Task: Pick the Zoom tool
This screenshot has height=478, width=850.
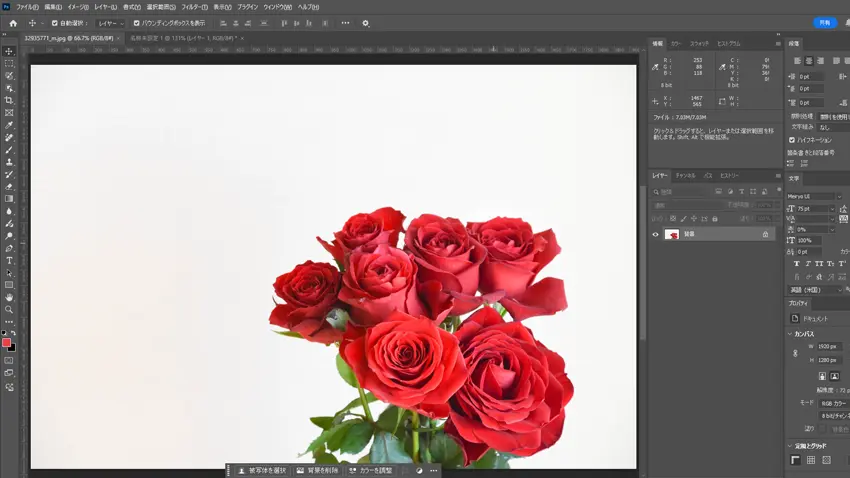Action: click(x=9, y=310)
